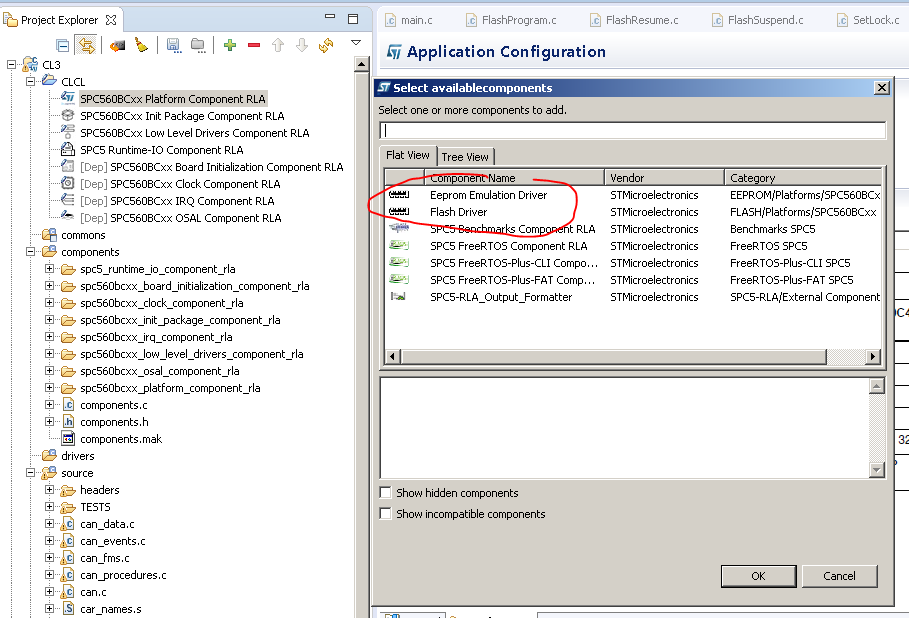The height and width of the screenshot is (618, 909).
Task: Click the gray folder toolbar icon
Action: (x=198, y=45)
